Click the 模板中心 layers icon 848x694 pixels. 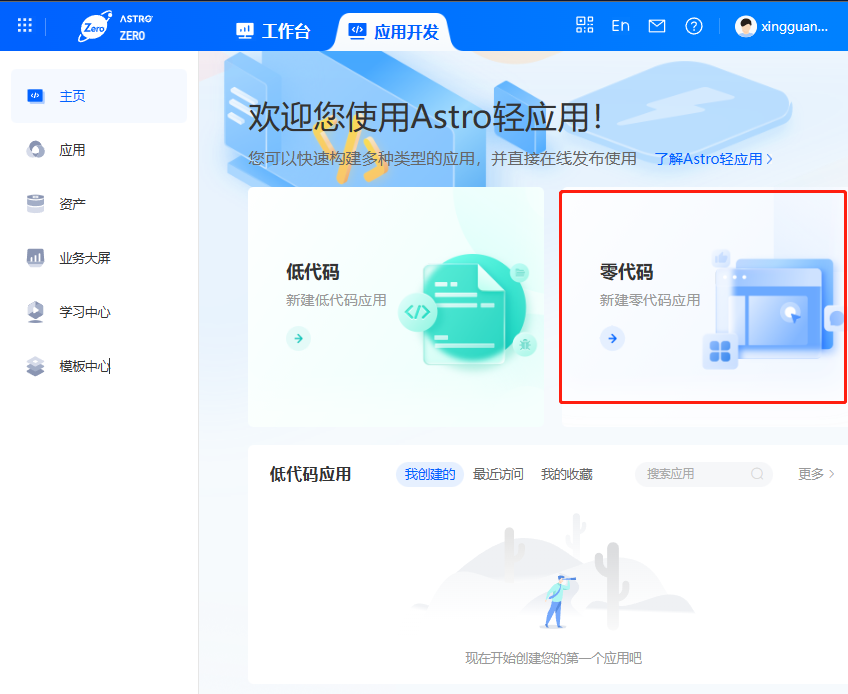pyautogui.click(x=35, y=366)
